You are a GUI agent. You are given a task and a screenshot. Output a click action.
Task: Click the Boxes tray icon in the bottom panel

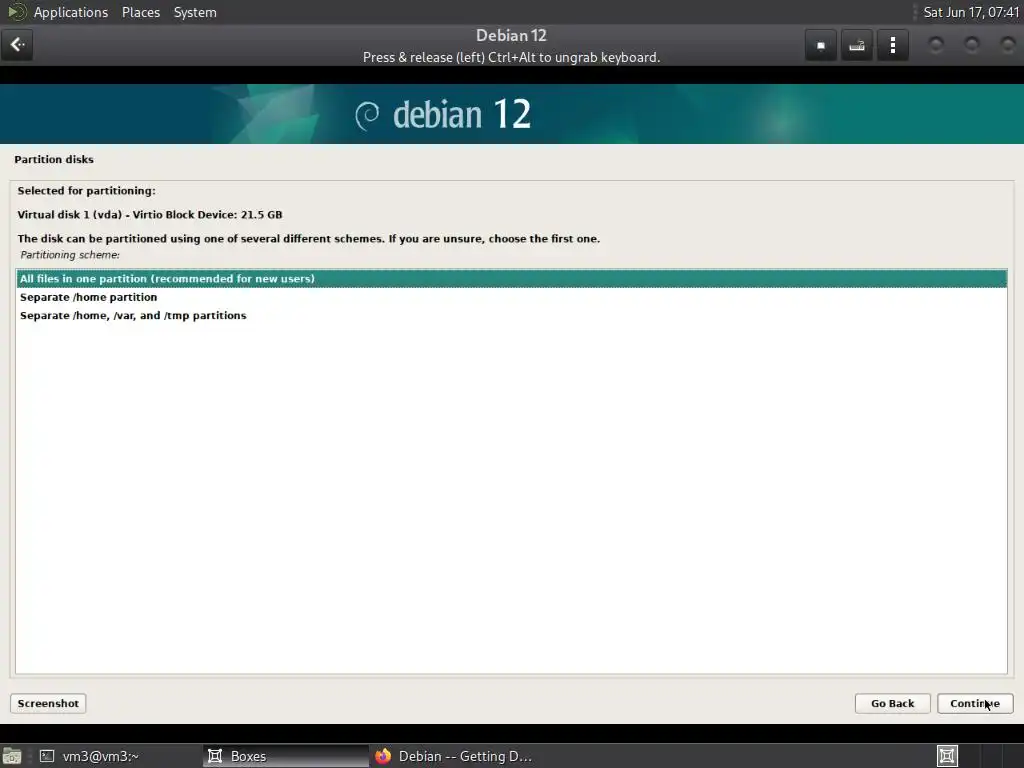coord(947,756)
